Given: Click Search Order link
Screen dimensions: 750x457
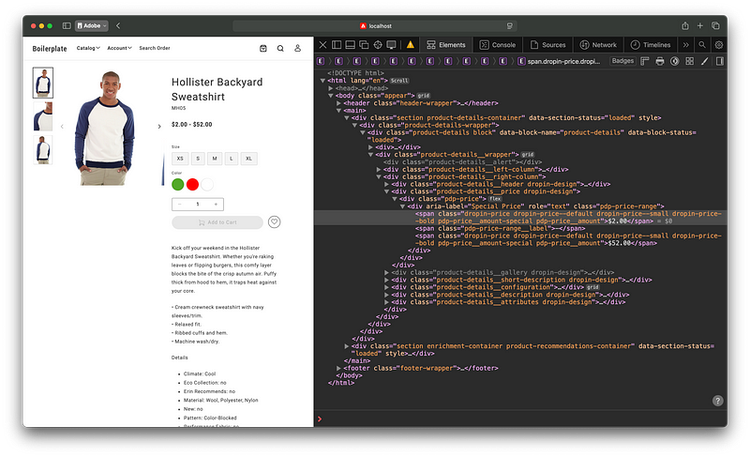Looking at the screenshot, I should click(x=154, y=48).
